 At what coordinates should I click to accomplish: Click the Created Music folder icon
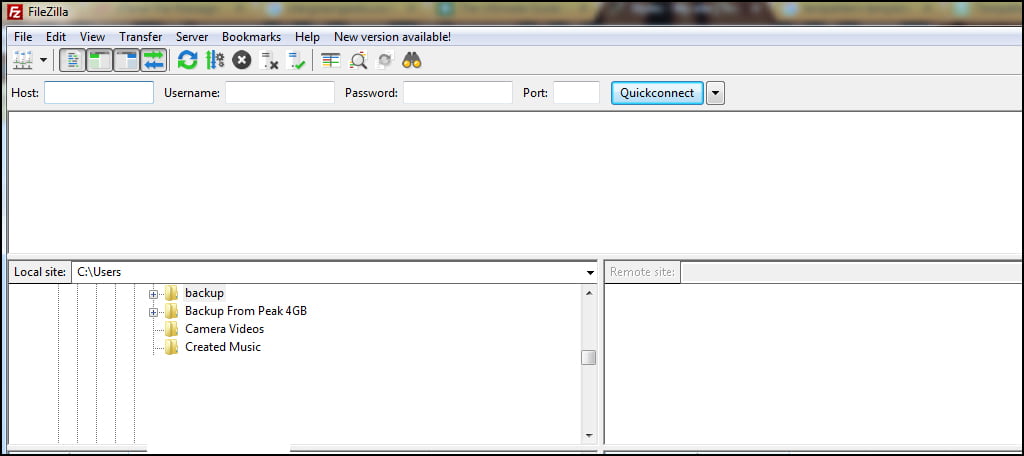pos(172,347)
